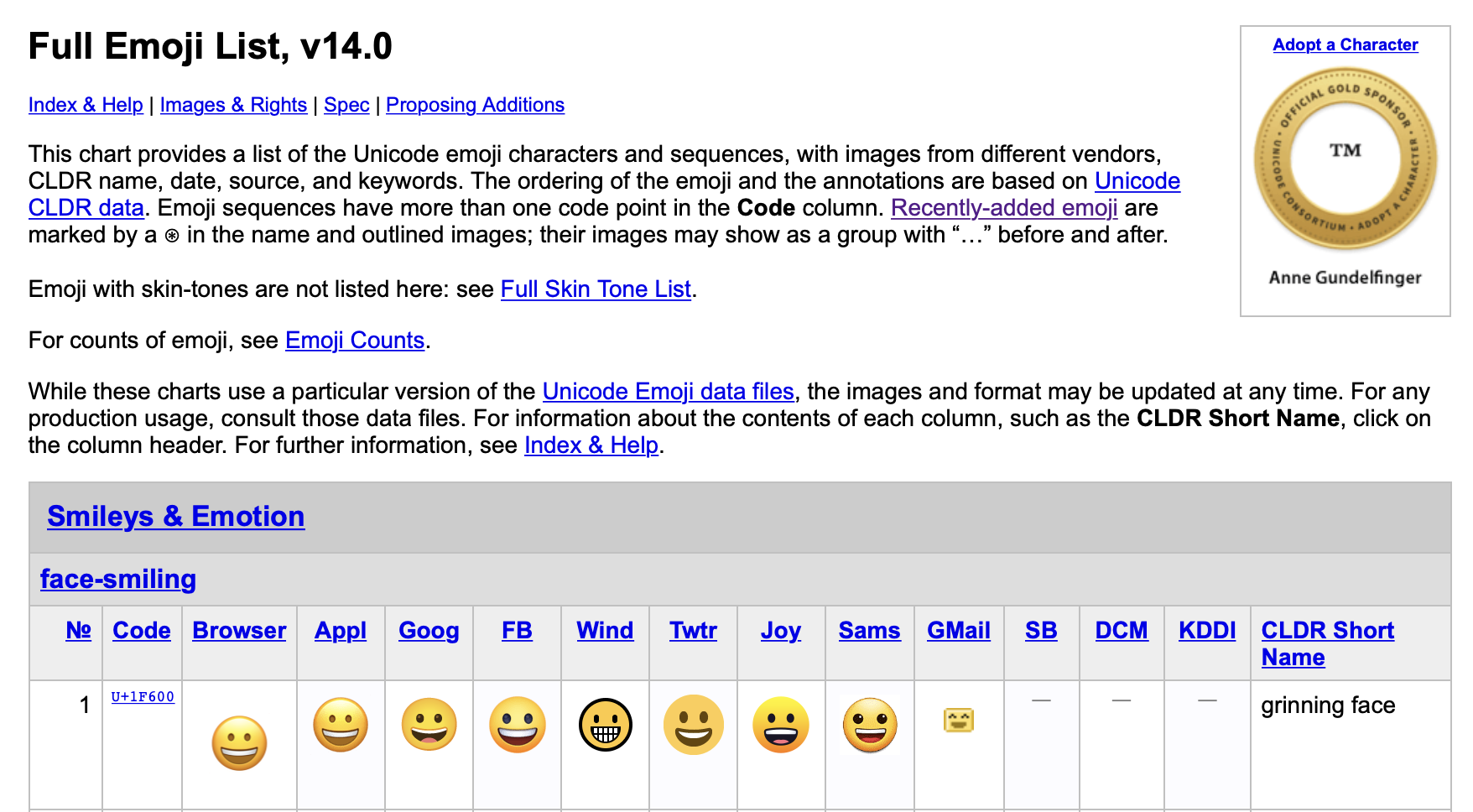Click the Twitter grinning face emoji image

coord(693,725)
